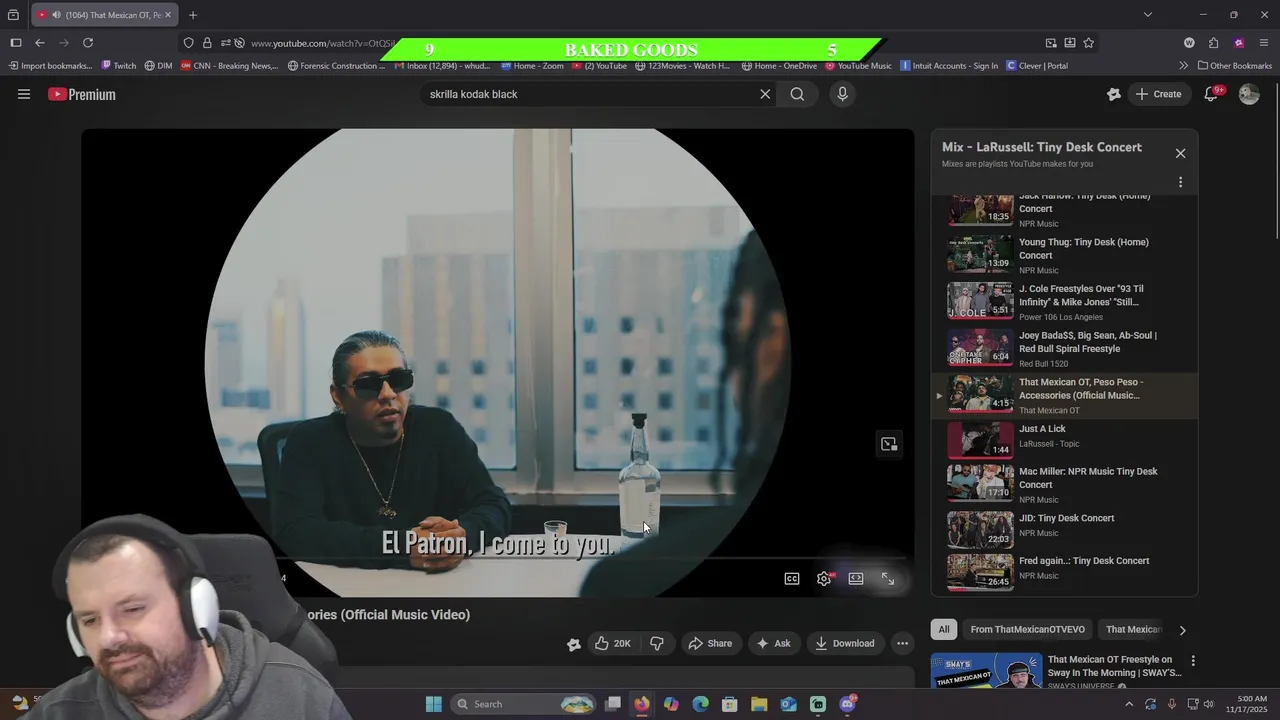This screenshot has width=1280, height=720.
Task: Show more filter chips with right arrow
Action: pyautogui.click(x=1182, y=630)
